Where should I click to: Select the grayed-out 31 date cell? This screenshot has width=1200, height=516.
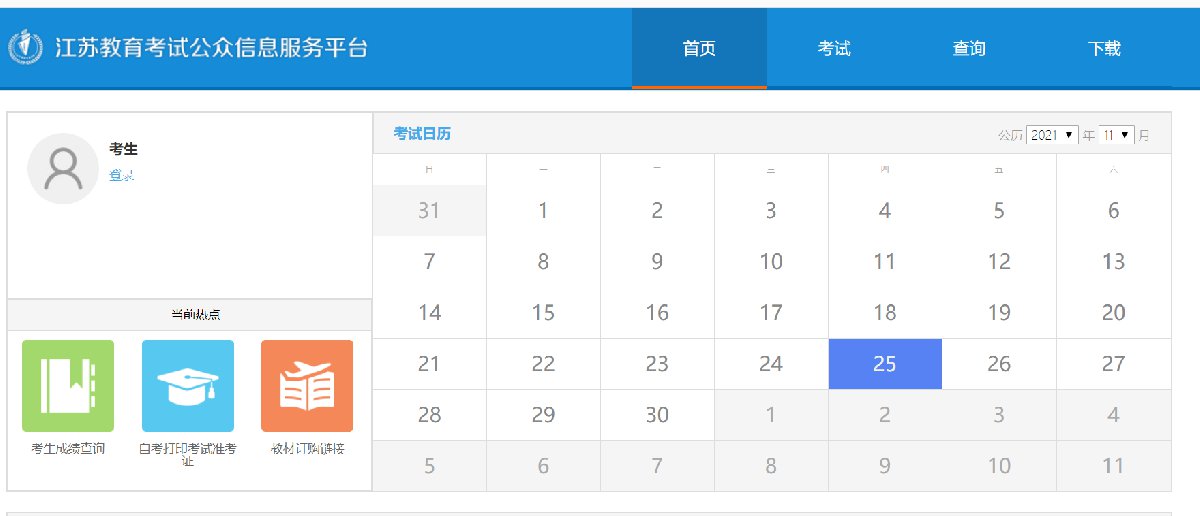(x=429, y=211)
